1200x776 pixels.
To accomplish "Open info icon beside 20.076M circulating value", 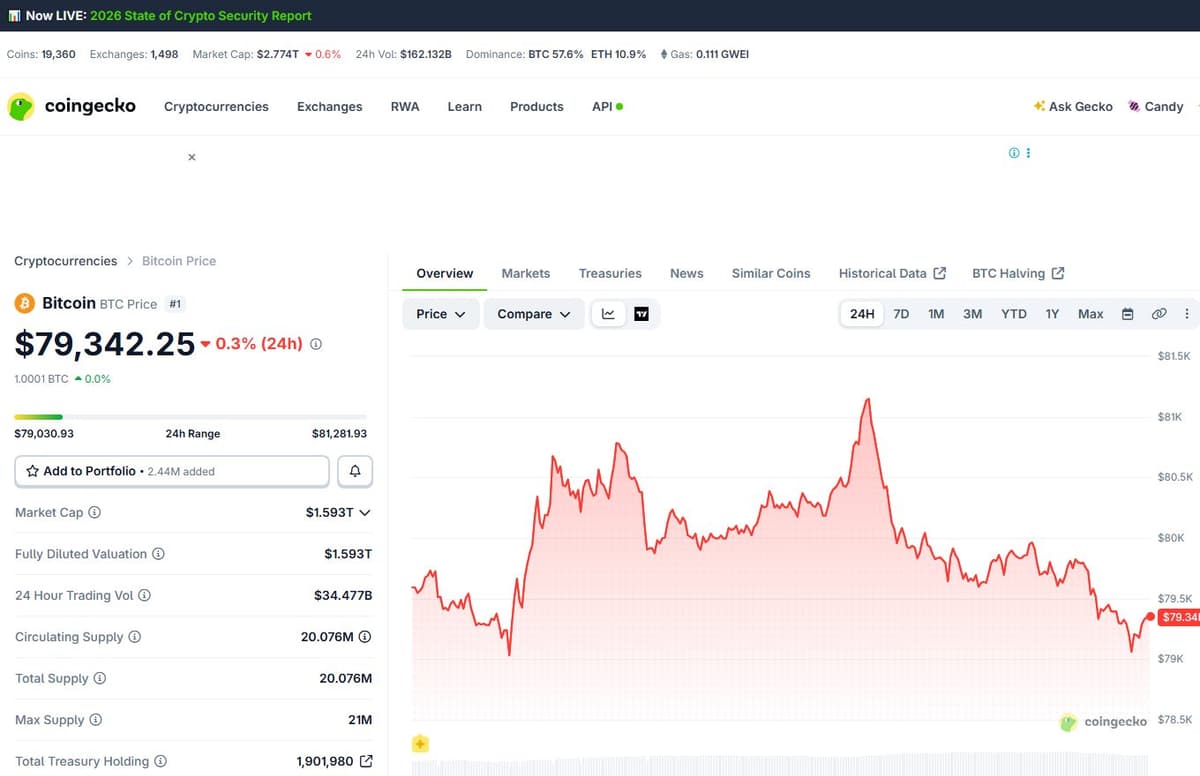I will 365,637.
